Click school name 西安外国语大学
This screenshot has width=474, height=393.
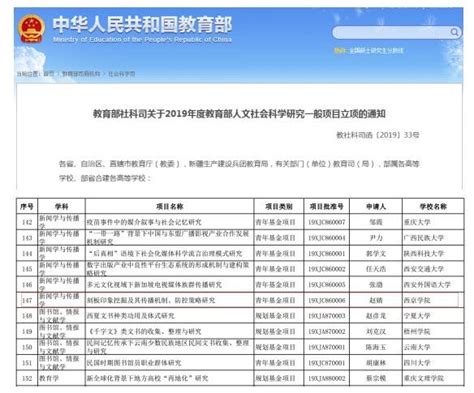point(427,284)
